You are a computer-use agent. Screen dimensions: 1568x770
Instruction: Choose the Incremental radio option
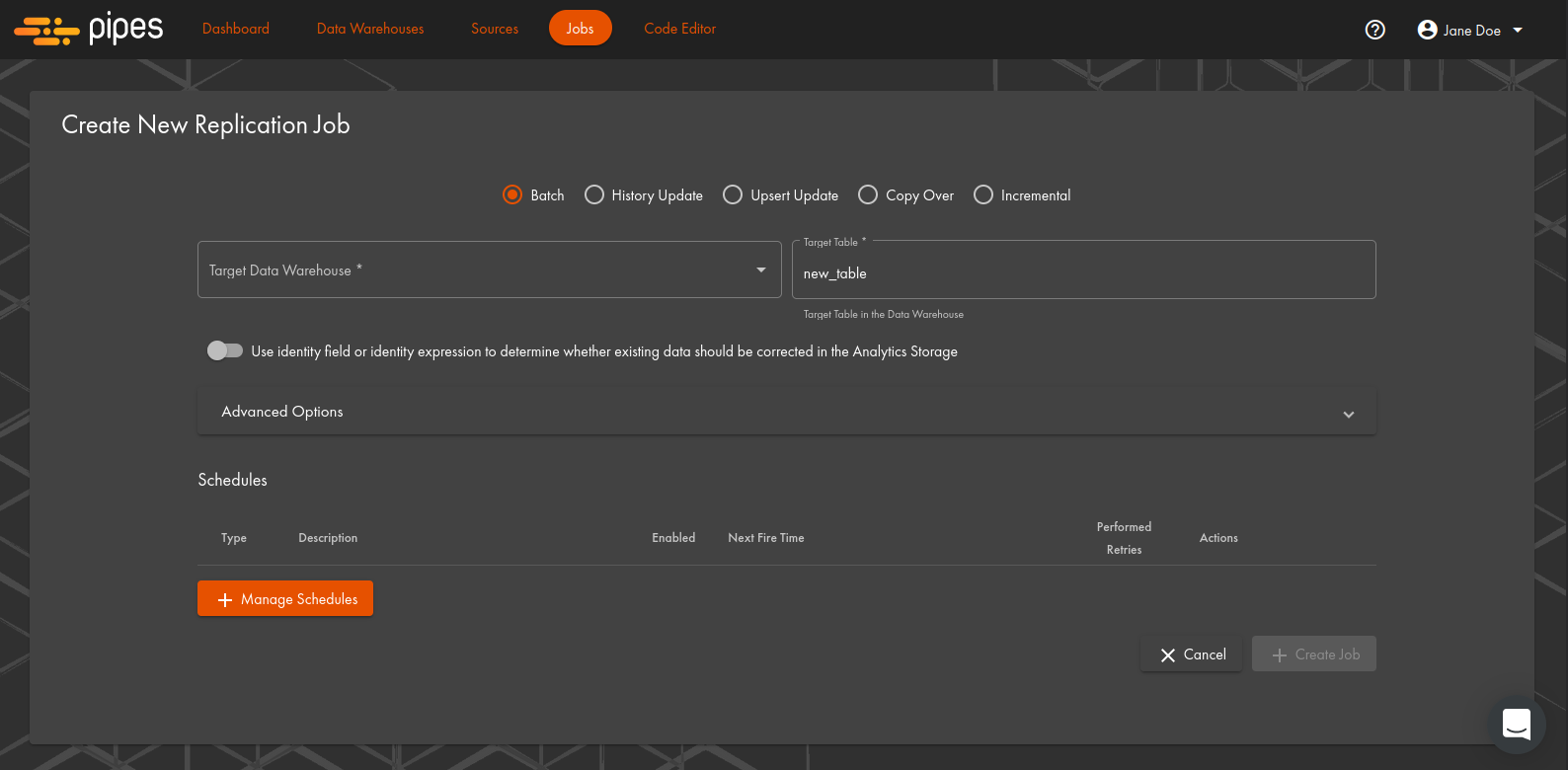983,195
